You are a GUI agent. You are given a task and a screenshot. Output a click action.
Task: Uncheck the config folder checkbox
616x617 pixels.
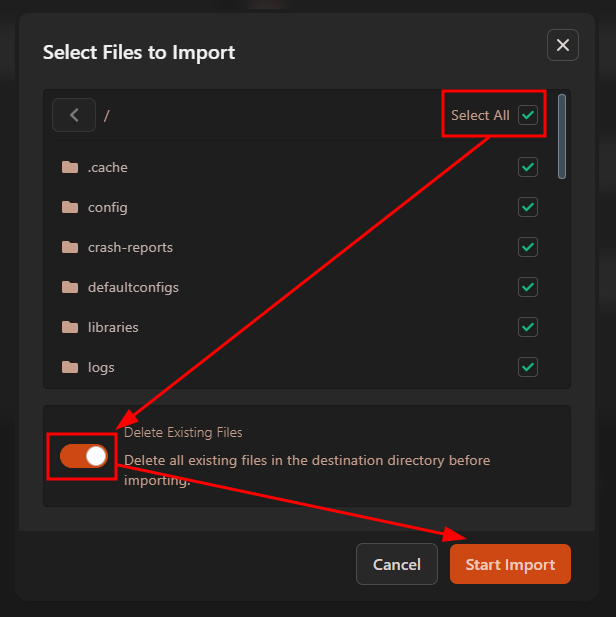coord(528,207)
